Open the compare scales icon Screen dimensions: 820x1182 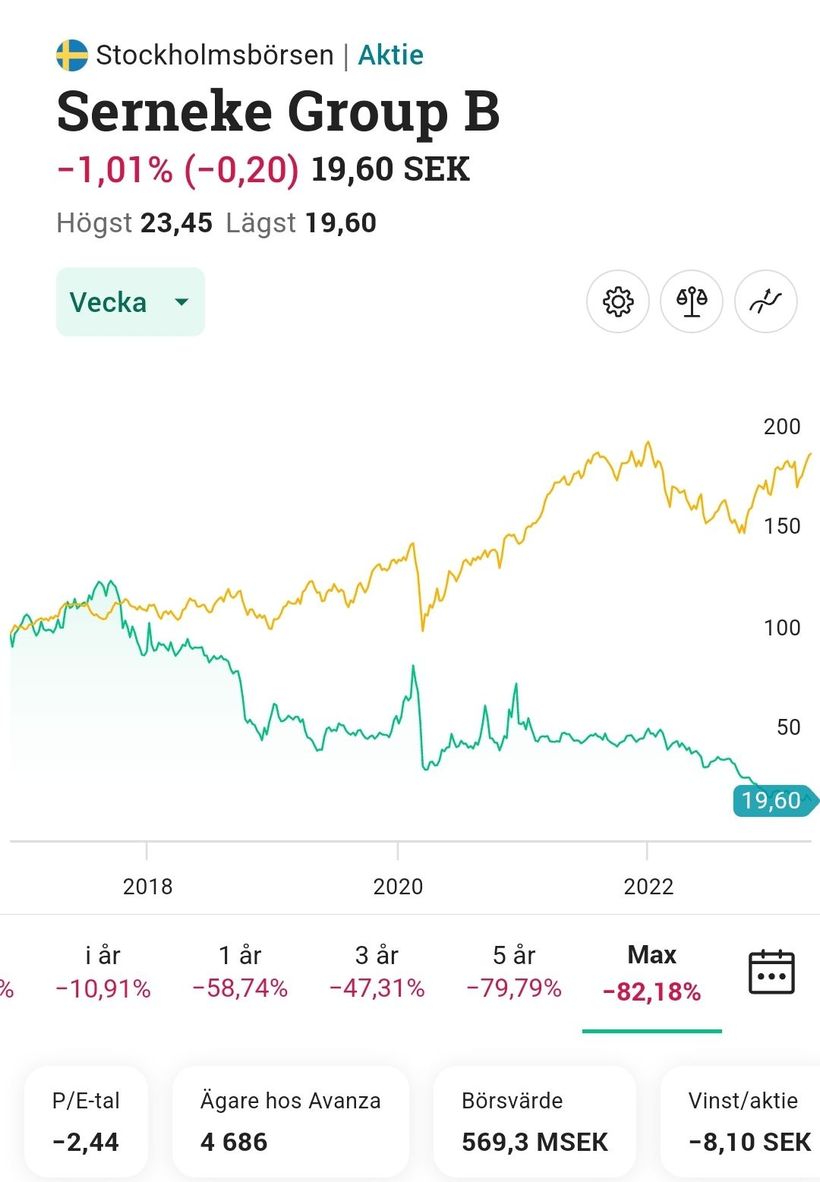pos(692,302)
